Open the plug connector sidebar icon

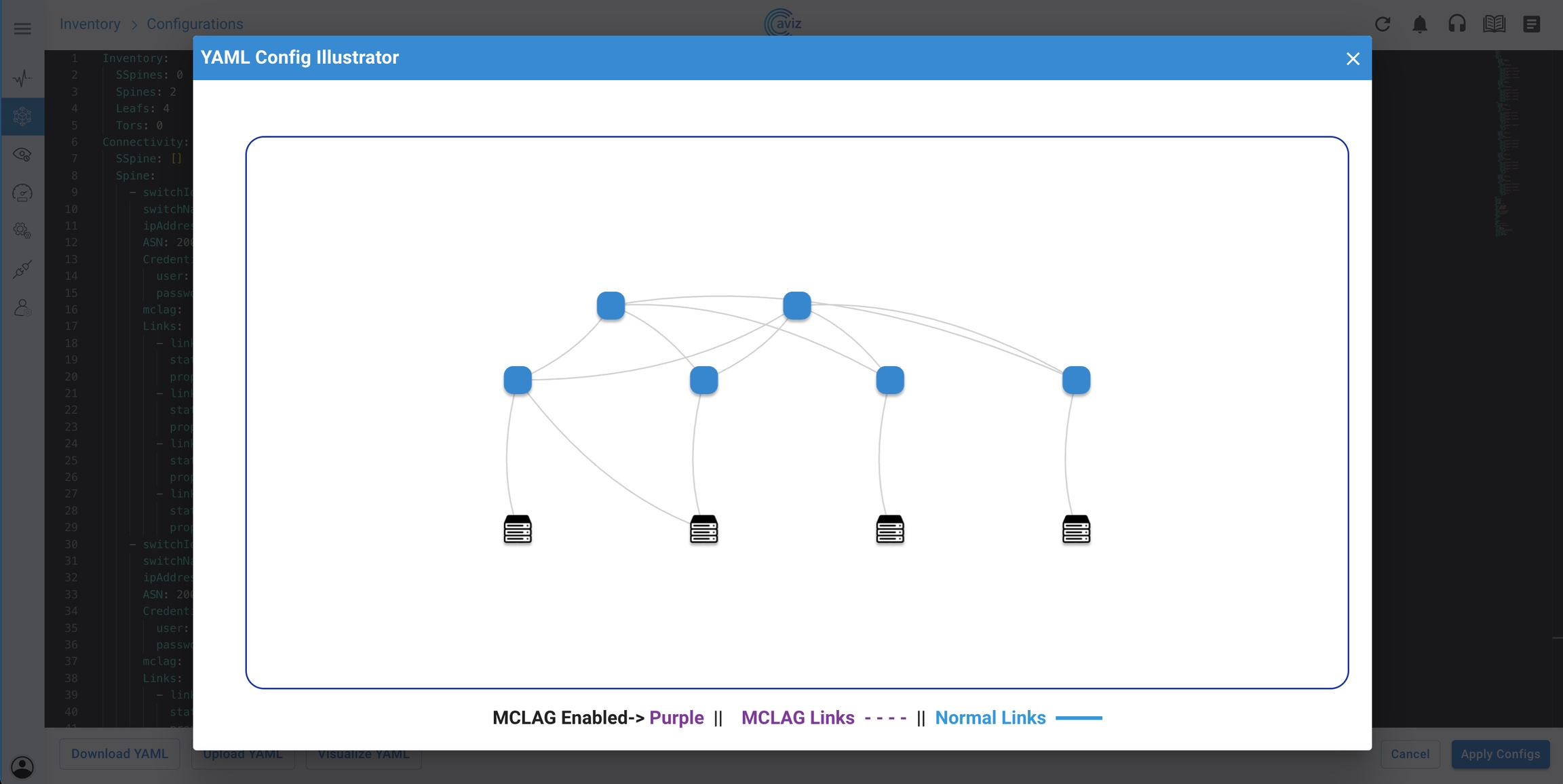click(x=22, y=269)
